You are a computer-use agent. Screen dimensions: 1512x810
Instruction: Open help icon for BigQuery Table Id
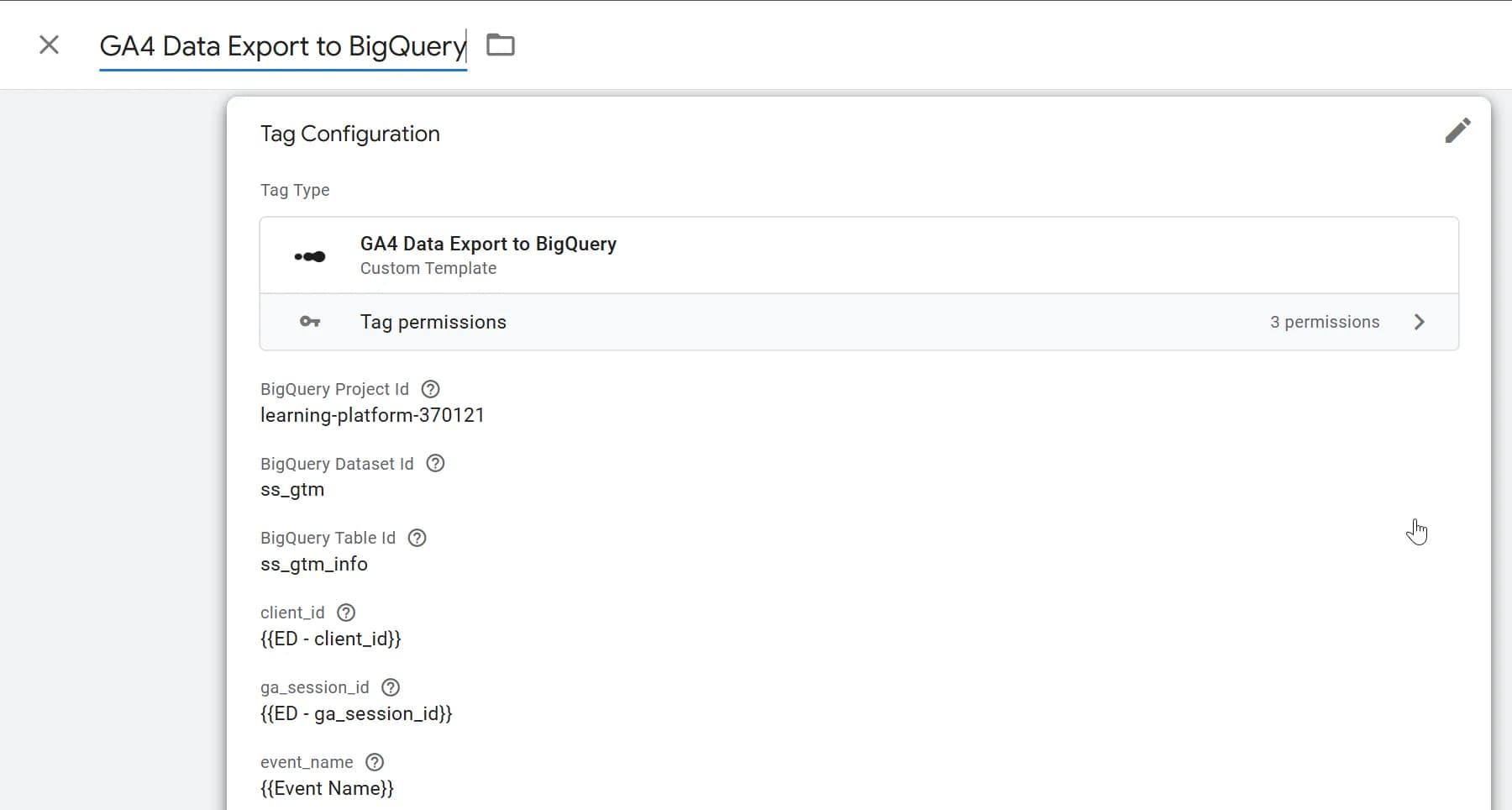(x=417, y=538)
